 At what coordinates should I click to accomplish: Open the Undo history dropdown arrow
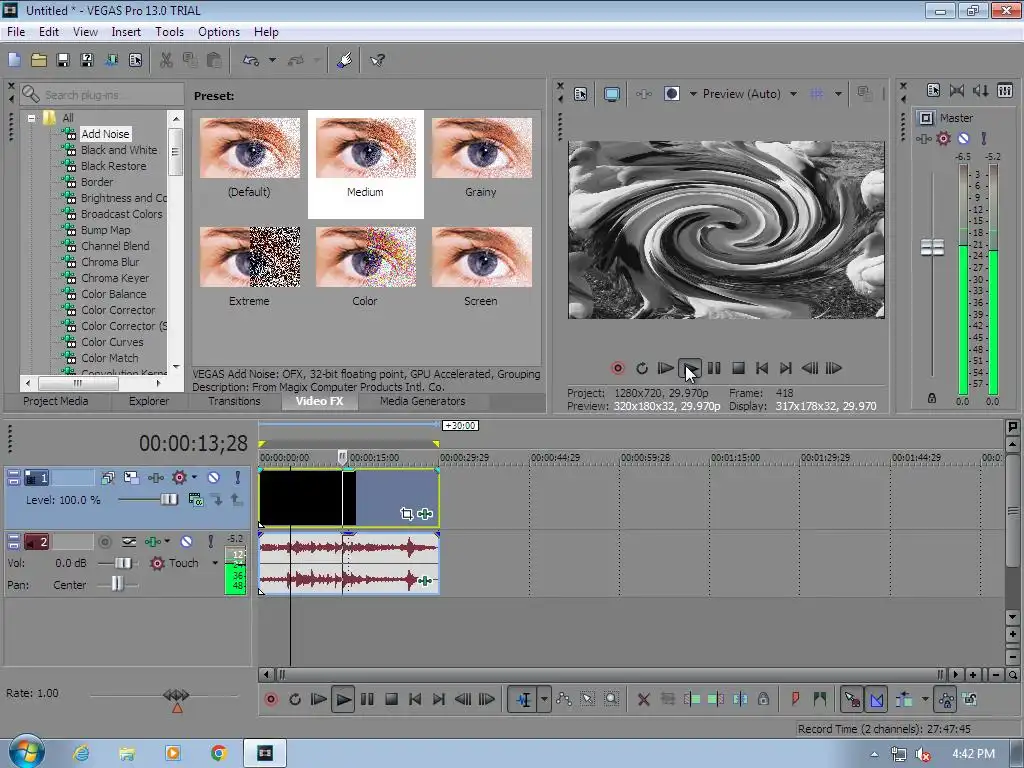click(x=272, y=60)
